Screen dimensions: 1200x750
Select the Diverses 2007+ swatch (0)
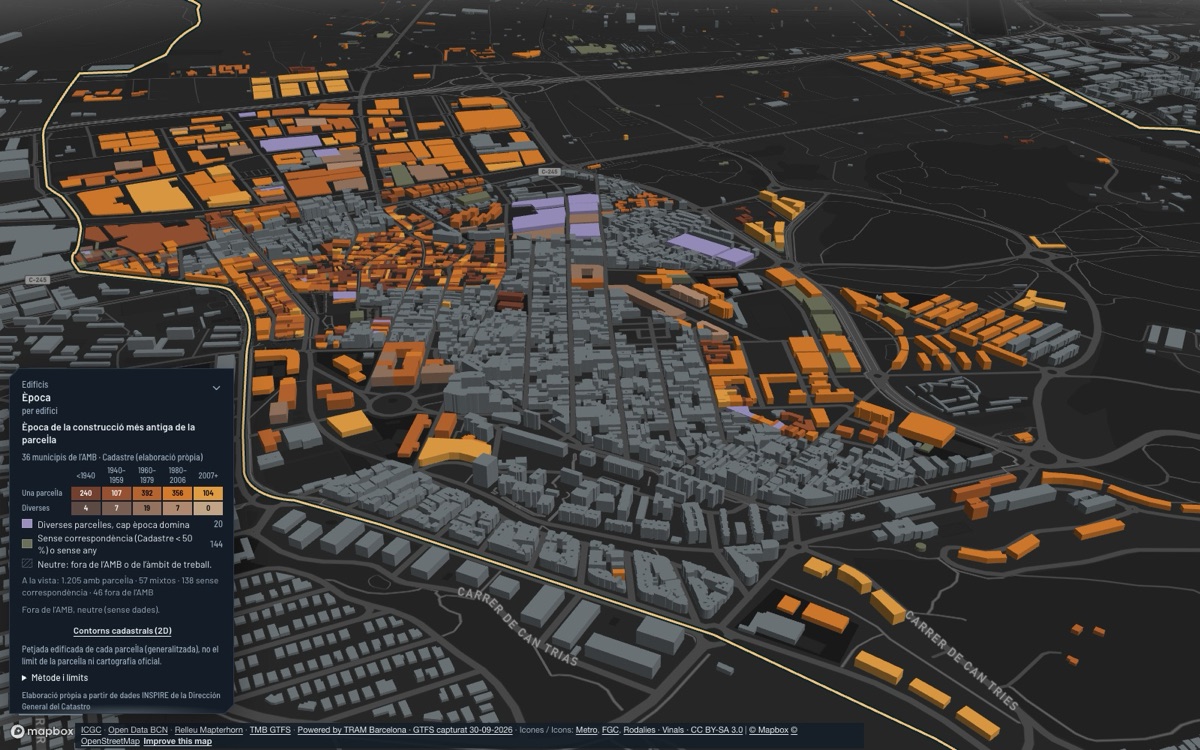(x=207, y=508)
